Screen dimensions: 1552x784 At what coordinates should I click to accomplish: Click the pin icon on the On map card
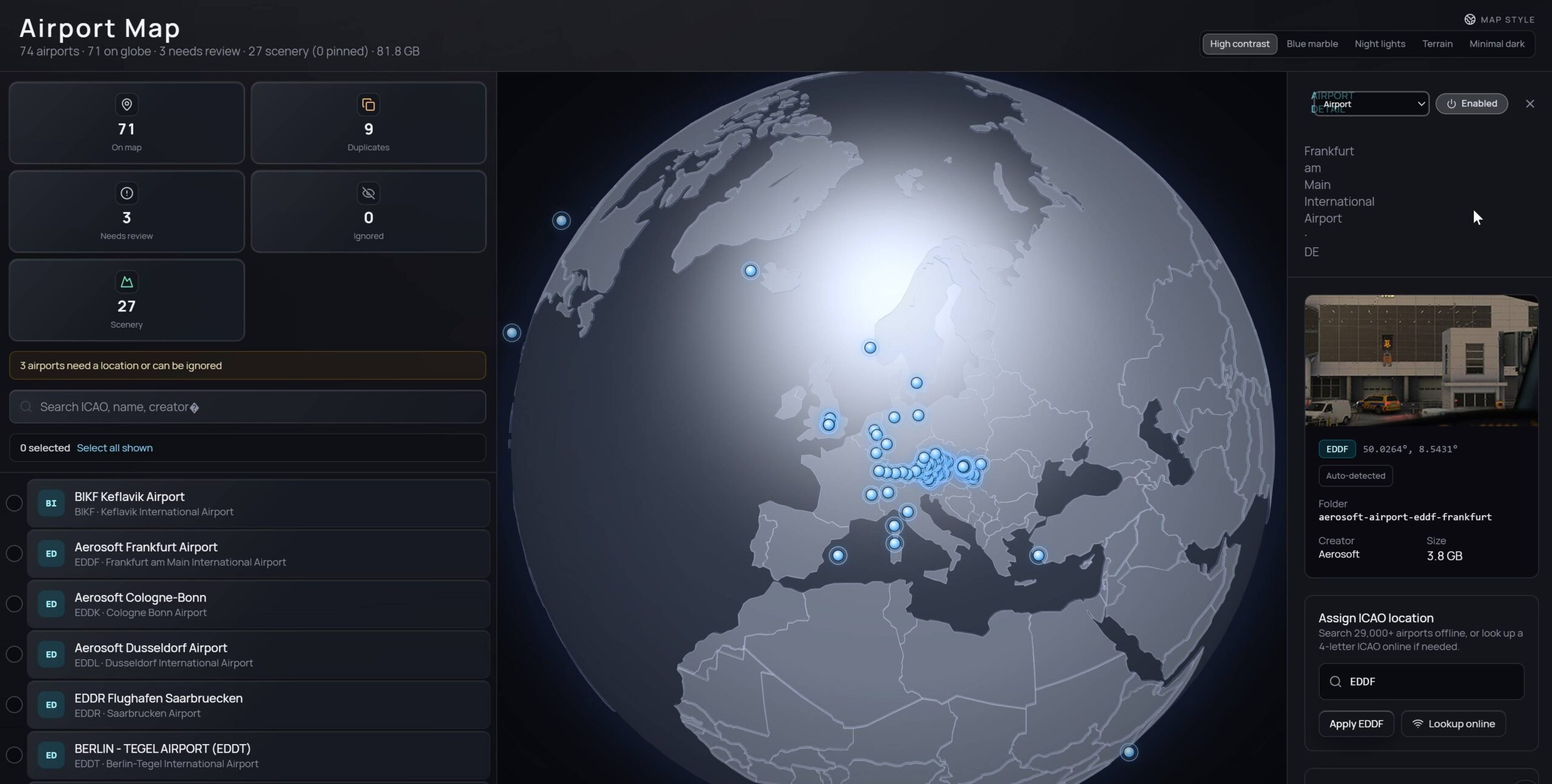click(x=127, y=105)
